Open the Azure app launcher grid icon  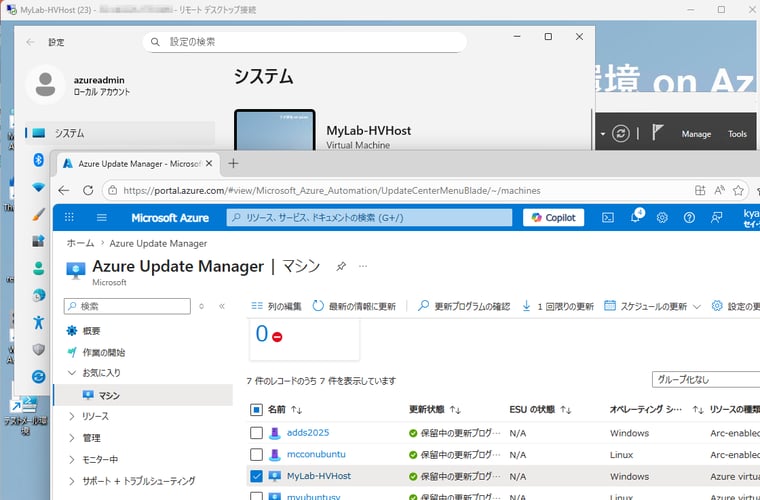tap(69, 218)
